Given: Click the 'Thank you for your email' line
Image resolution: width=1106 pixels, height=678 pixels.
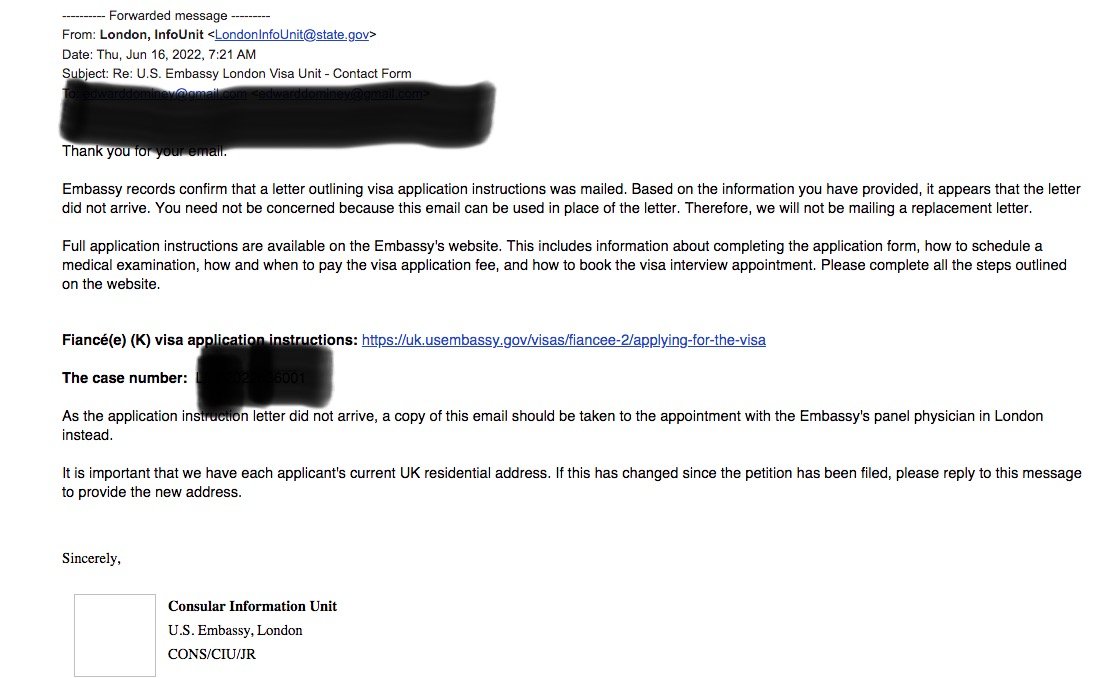Looking at the screenshot, I should (144, 152).
